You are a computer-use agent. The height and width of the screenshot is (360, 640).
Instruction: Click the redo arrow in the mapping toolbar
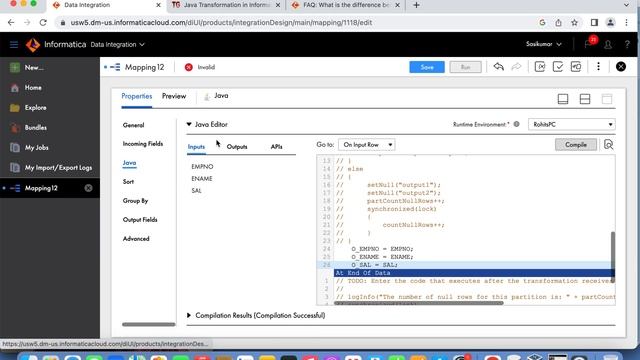(x=516, y=67)
